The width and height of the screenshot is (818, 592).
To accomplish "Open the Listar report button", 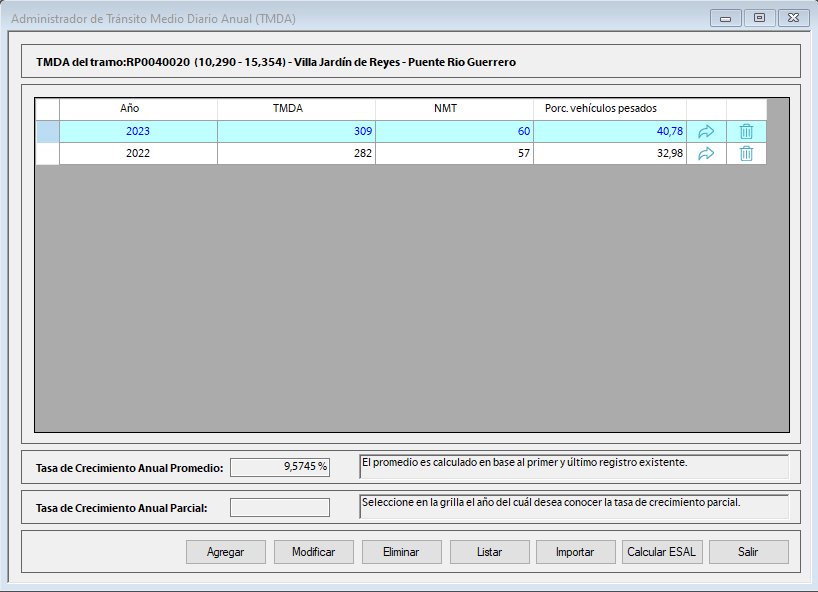I will (x=489, y=552).
